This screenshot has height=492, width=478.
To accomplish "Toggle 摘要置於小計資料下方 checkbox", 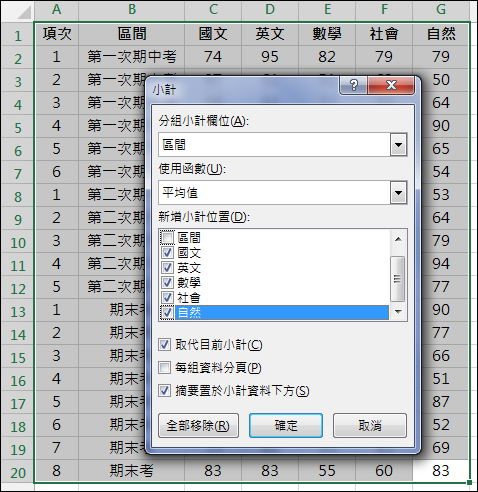I will coord(164,391).
